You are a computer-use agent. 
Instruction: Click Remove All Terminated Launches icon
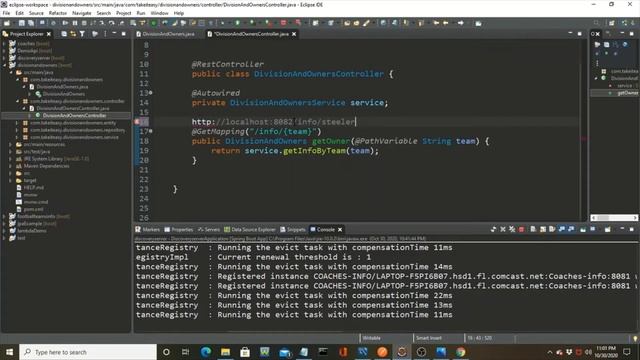click(512, 229)
